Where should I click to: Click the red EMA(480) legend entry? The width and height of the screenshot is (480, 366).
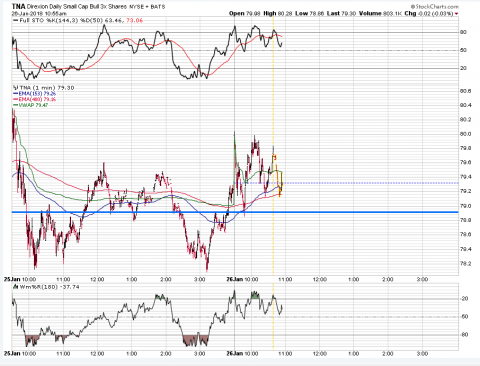34,99
